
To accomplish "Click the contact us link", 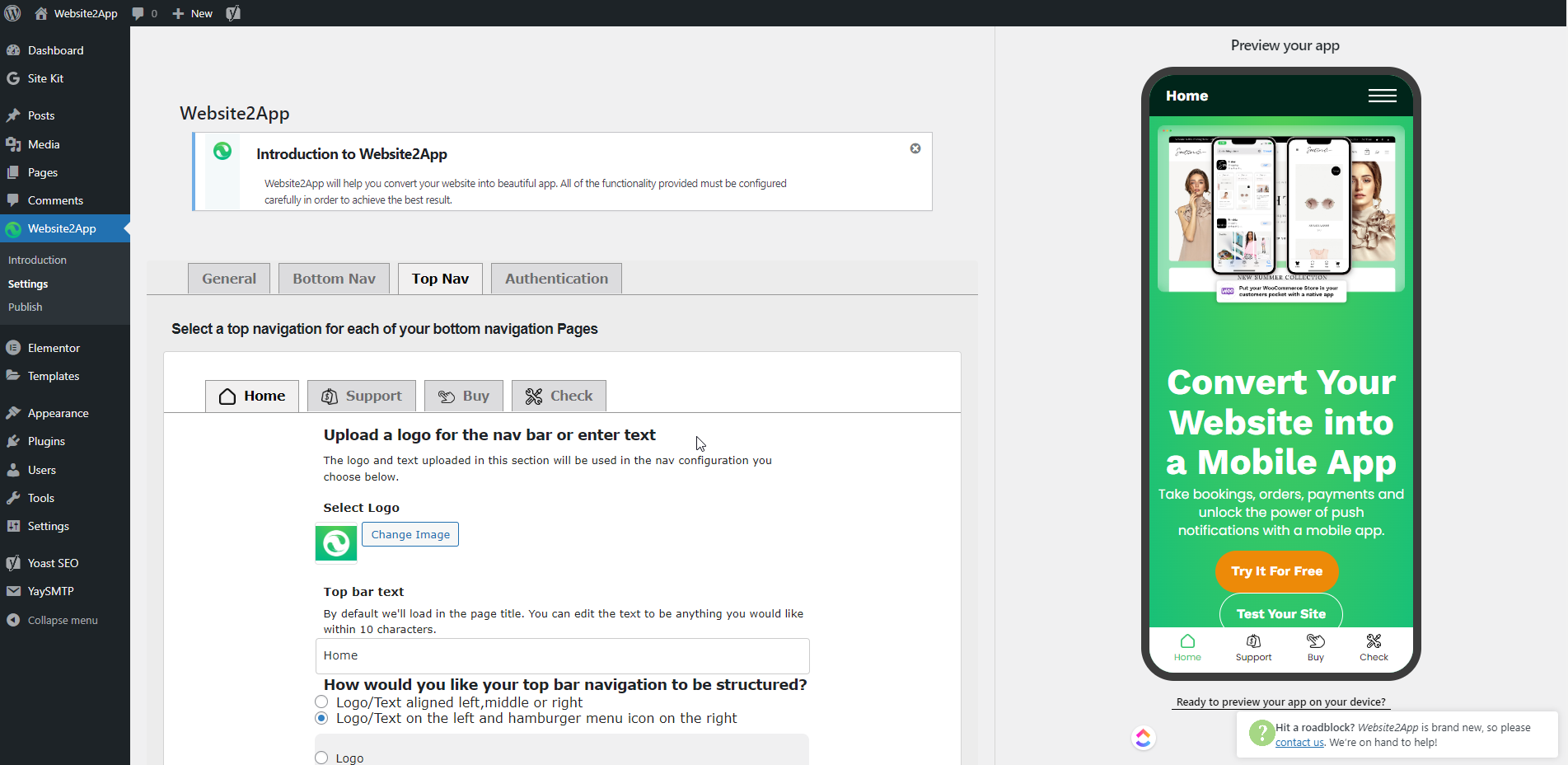I will 1299,743.
